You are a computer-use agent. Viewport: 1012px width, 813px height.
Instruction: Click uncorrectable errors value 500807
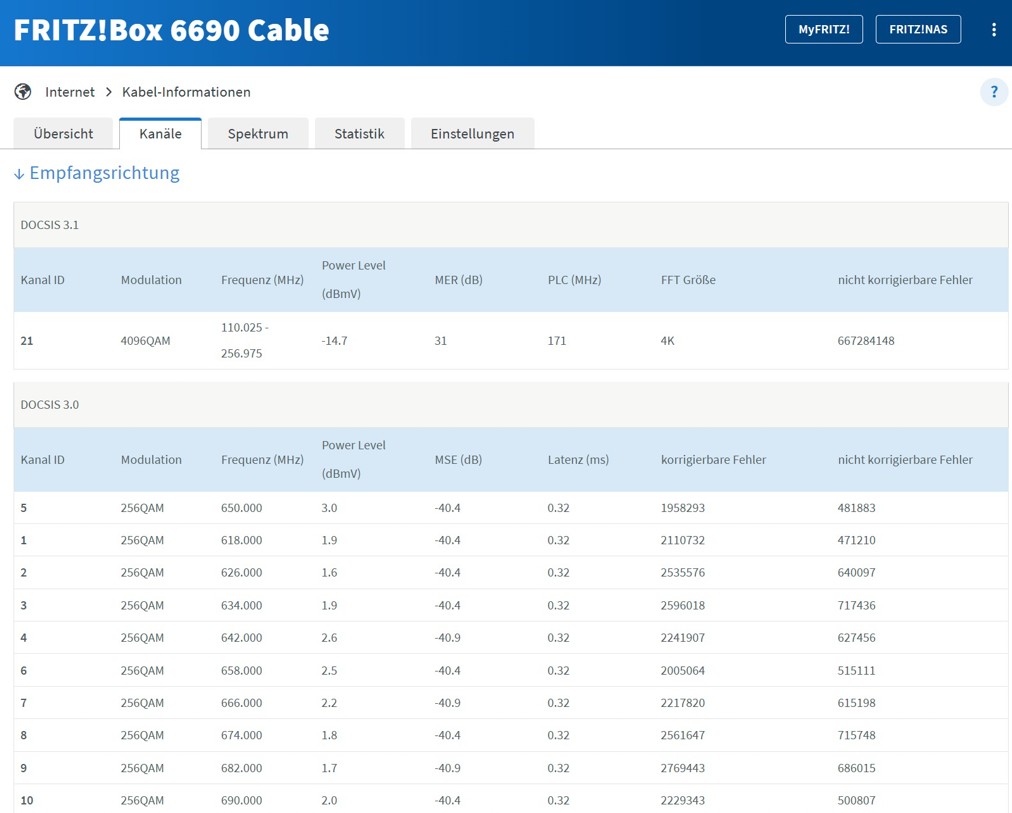856,800
